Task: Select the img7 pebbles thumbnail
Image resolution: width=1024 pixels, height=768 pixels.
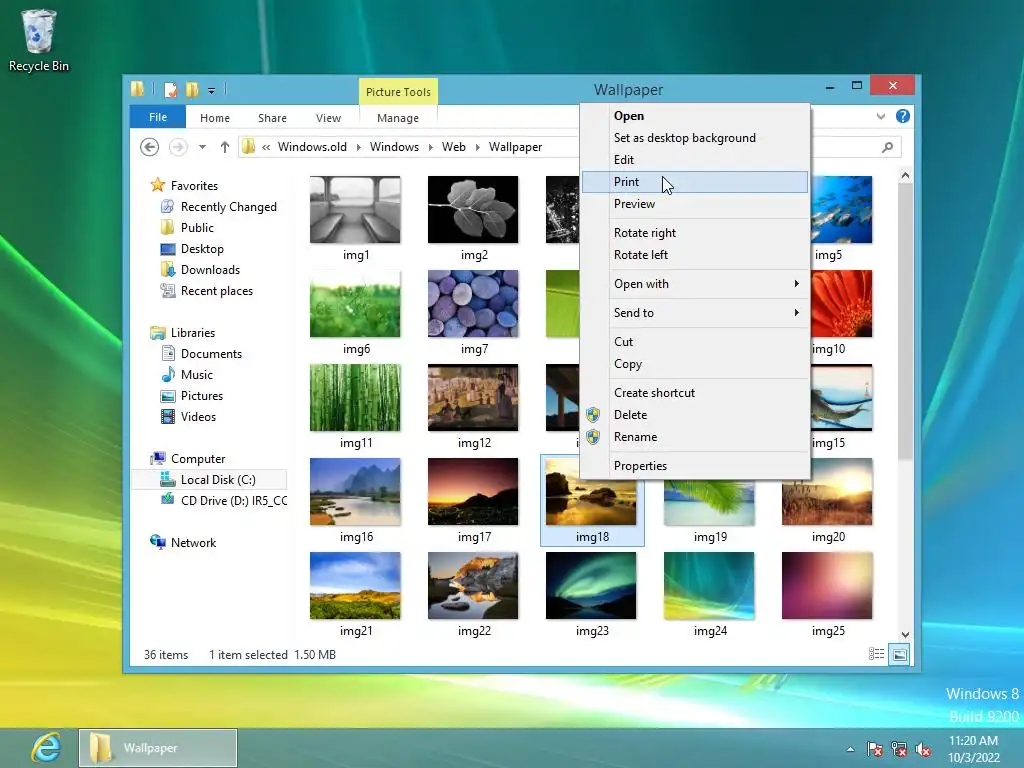Action: 473,304
